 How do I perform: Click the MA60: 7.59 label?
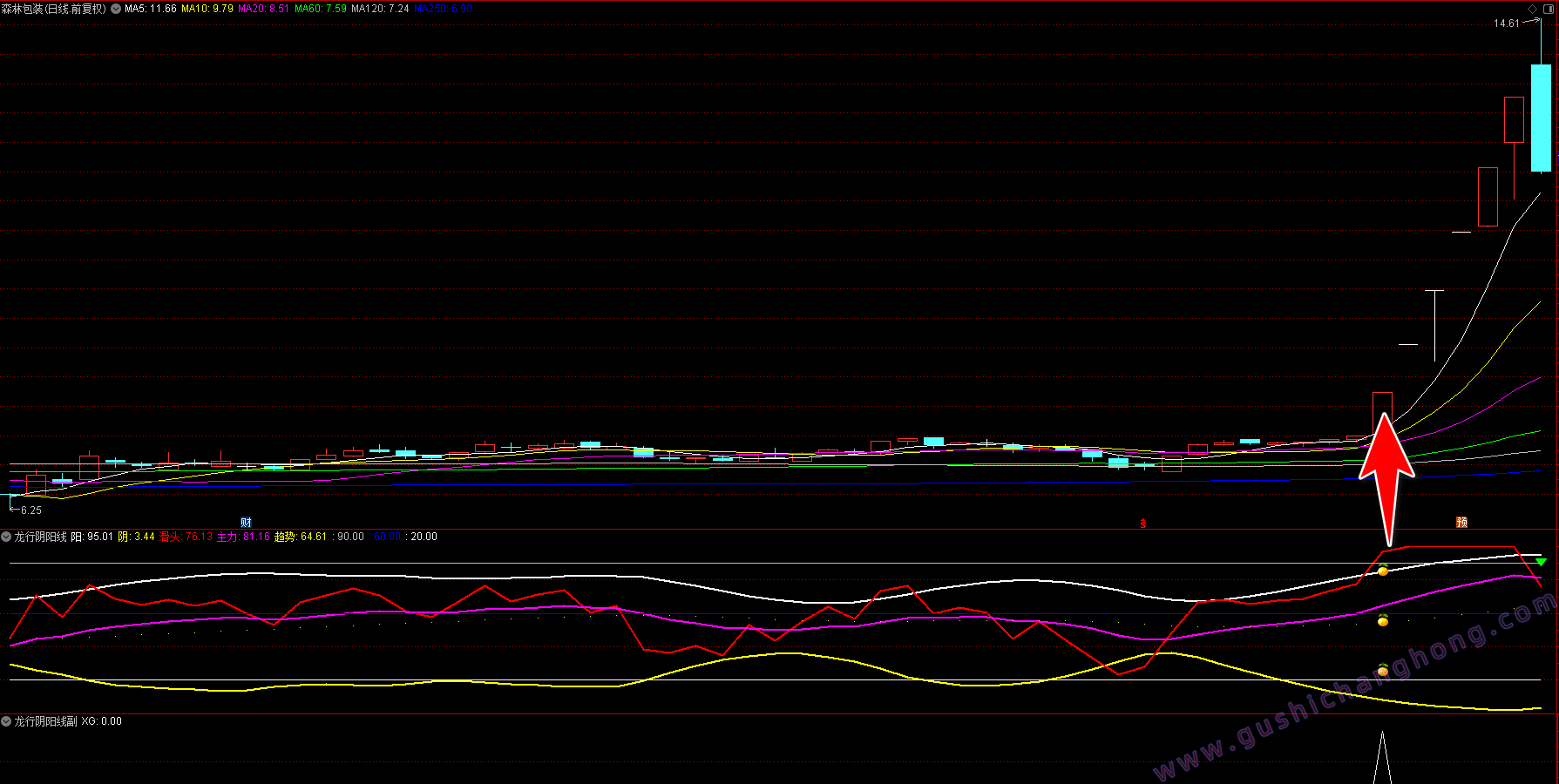[321, 9]
